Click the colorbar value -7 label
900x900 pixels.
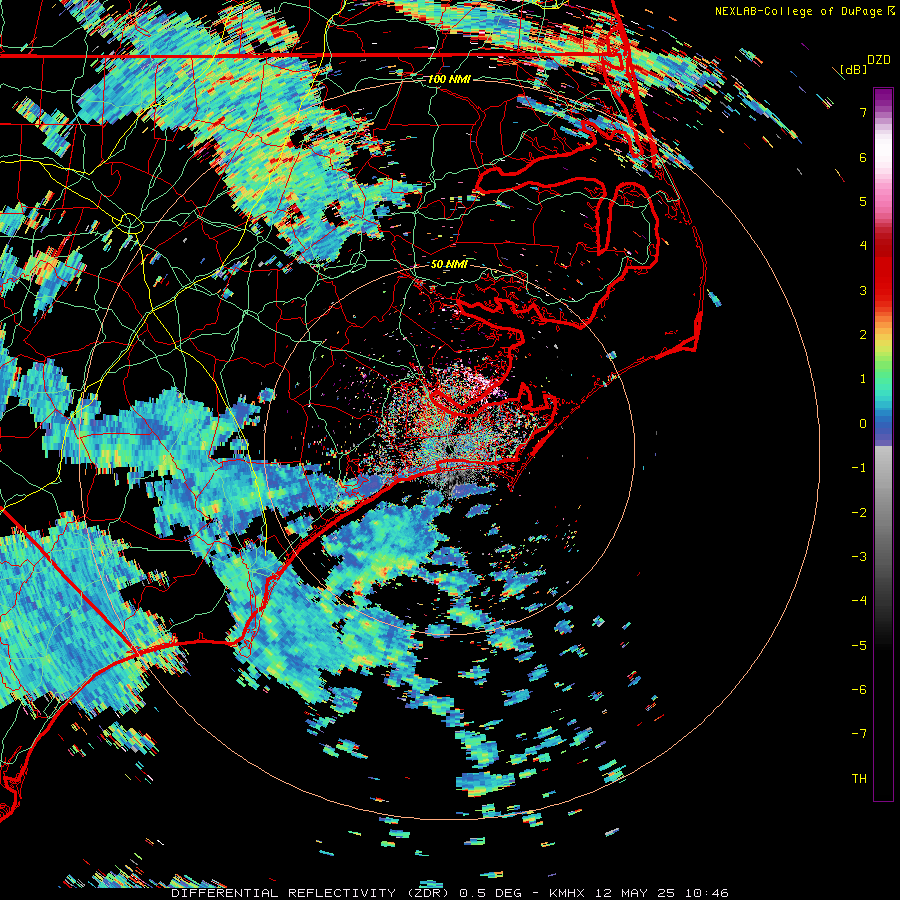pyautogui.click(x=859, y=734)
